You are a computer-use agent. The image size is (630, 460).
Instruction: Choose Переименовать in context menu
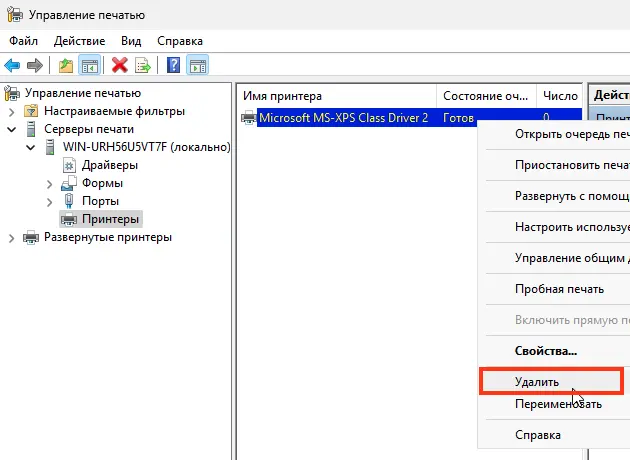coord(554,404)
